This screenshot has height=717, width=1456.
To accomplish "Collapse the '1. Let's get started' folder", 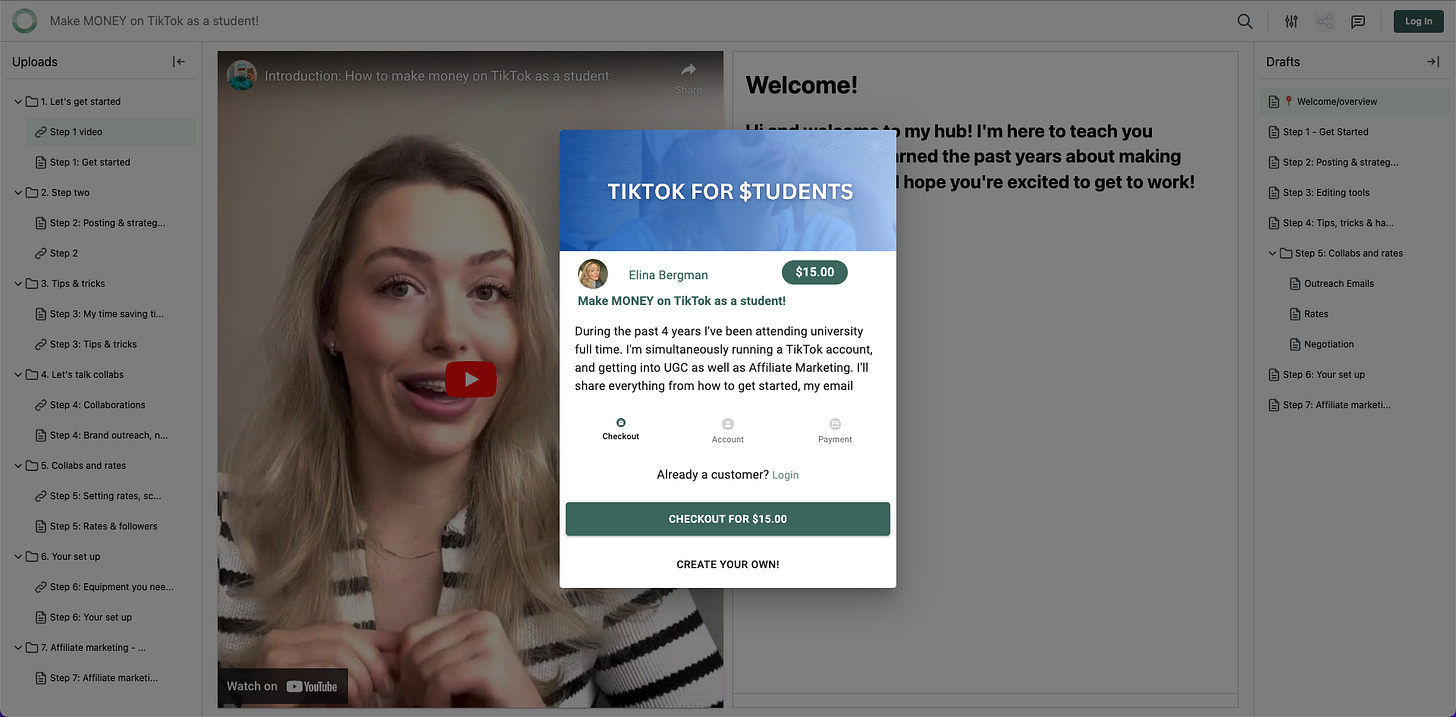I will pyautogui.click(x=18, y=102).
